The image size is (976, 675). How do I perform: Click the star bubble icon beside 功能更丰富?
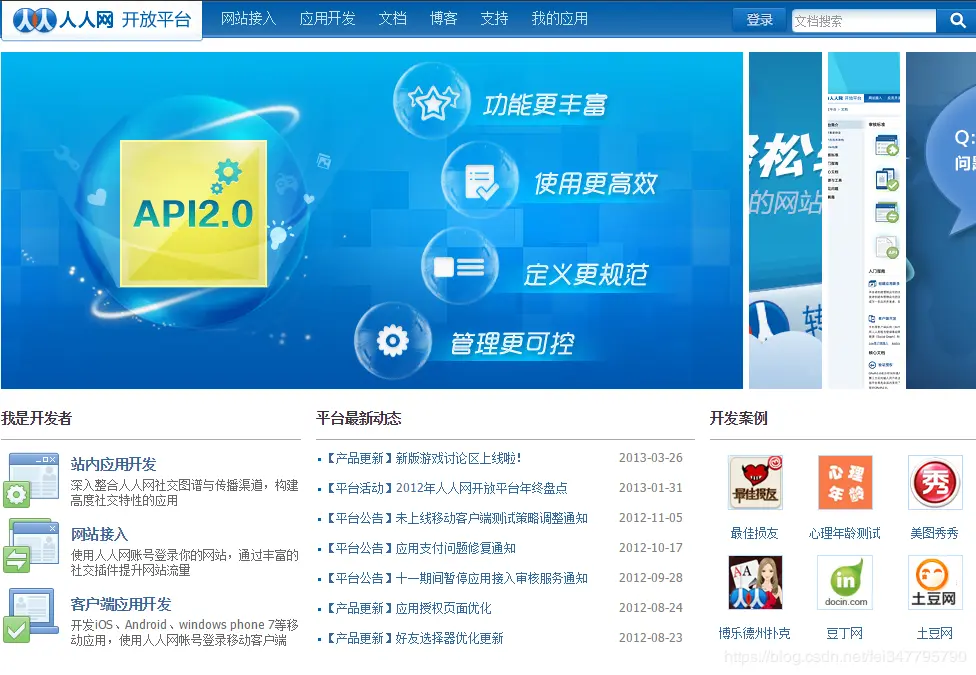point(432,101)
